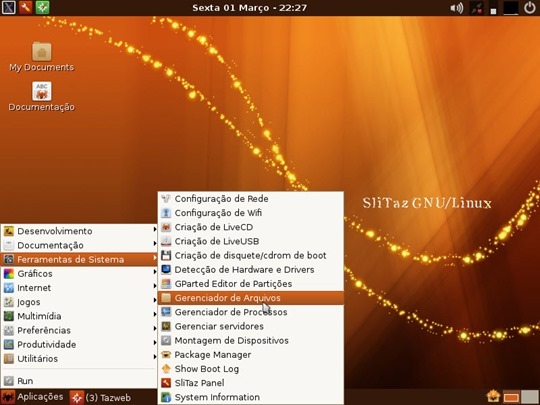Click the Run menu gear icon
540x405 pixels.
pyautogui.click(x=9, y=381)
